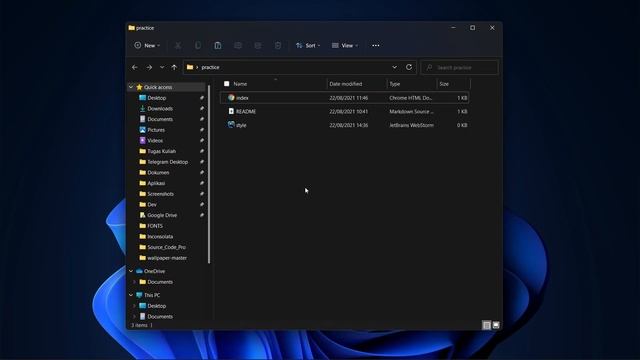Expand Desktop under This PC

134,306
